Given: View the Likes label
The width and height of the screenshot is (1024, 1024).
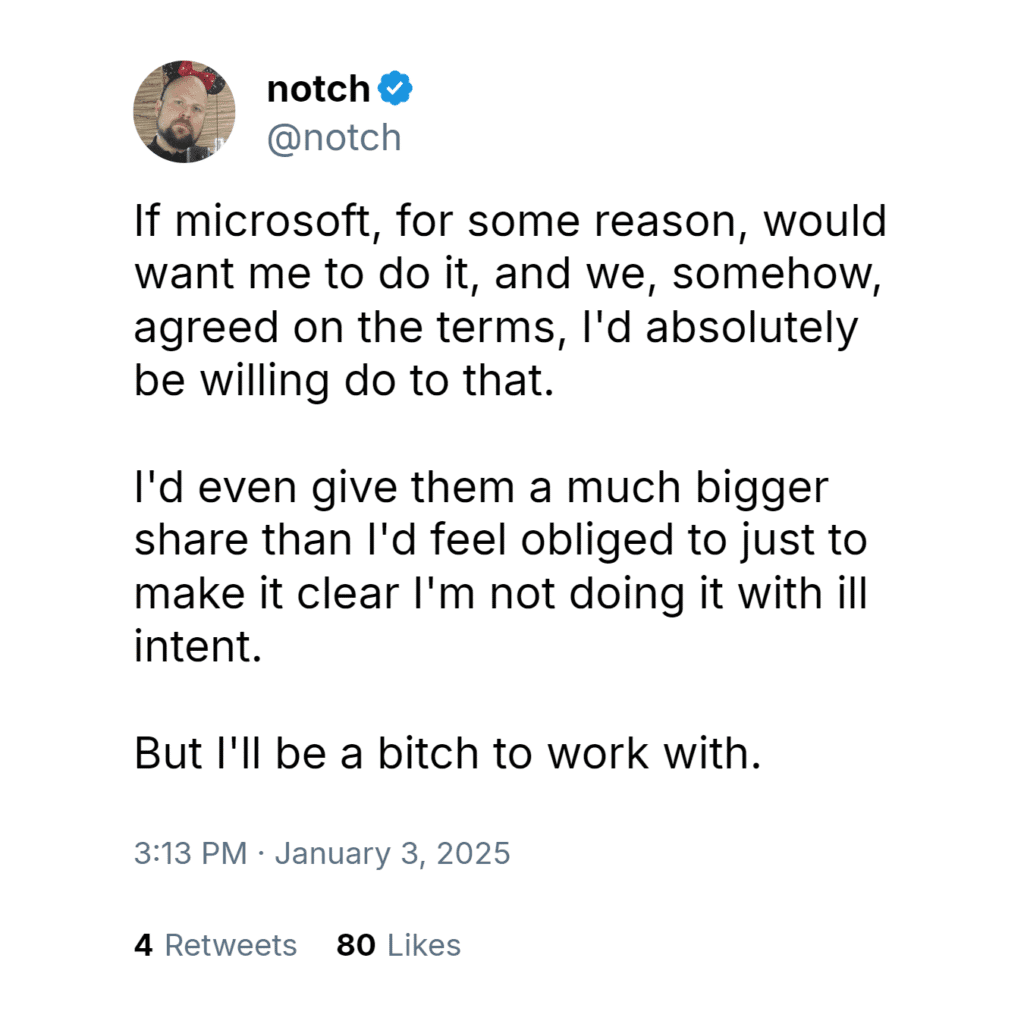Looking at the screenshot, I should pyautogui.click(x=423, y=945).
